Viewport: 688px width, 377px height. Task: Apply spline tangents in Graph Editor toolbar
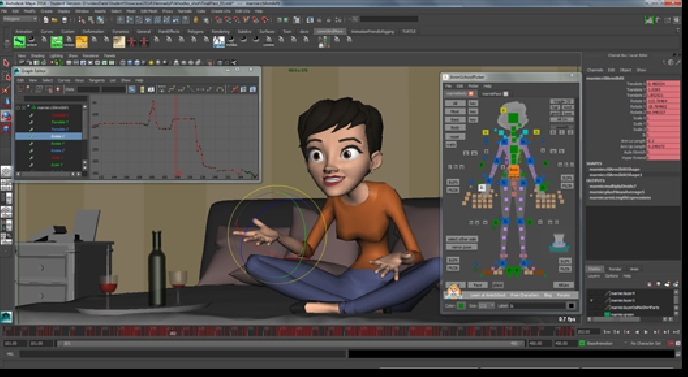pos(172,89)
